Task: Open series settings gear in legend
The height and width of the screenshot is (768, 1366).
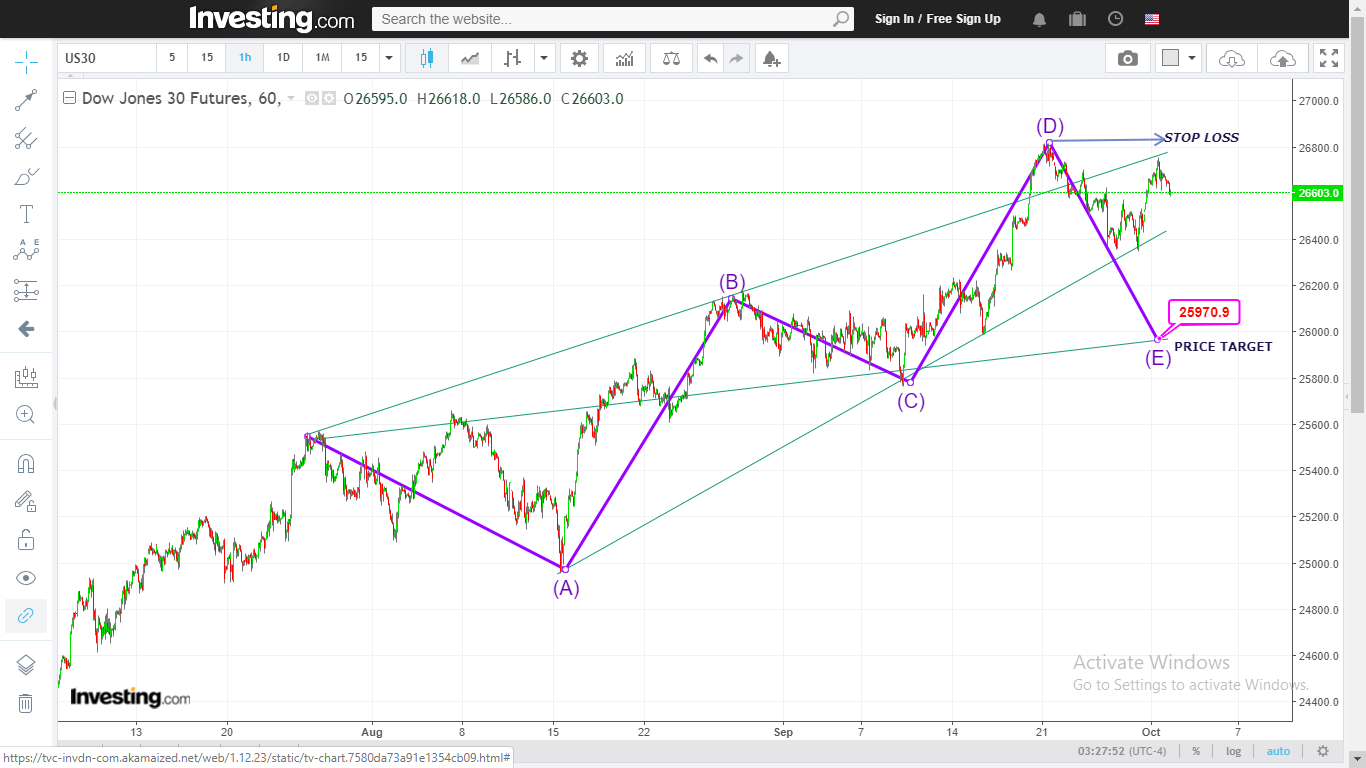Action: click(x=327, y=98)
